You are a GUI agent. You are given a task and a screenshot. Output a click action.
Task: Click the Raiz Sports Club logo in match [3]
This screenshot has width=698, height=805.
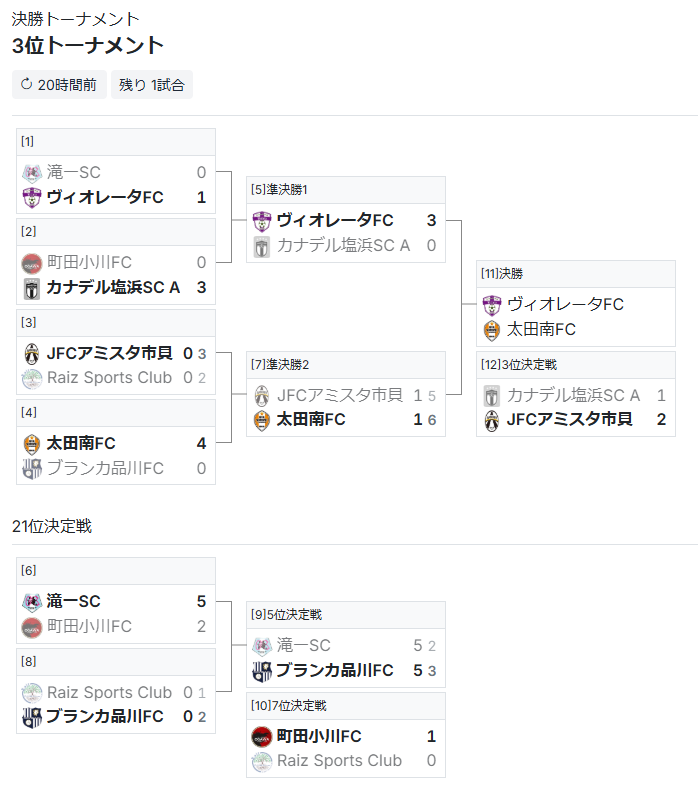pyautogui.click(x=32, y=378)
